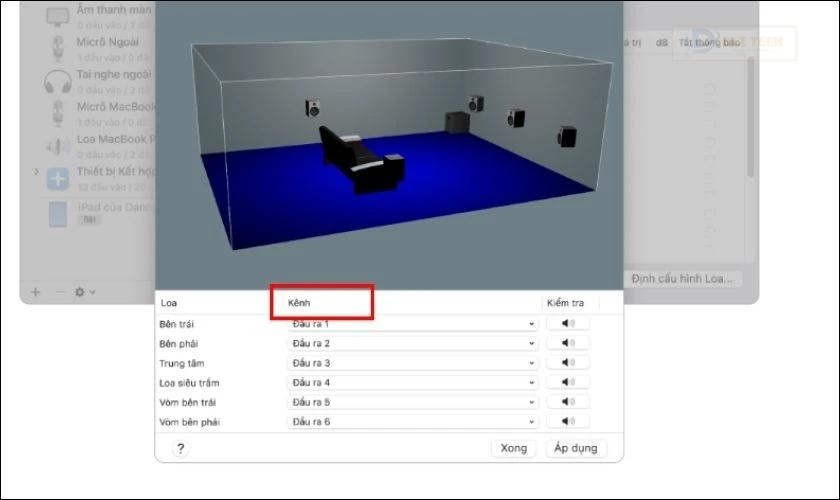Test the Bên trái speaker sound
Screen dimensions: 840x500
pos(568,324)
